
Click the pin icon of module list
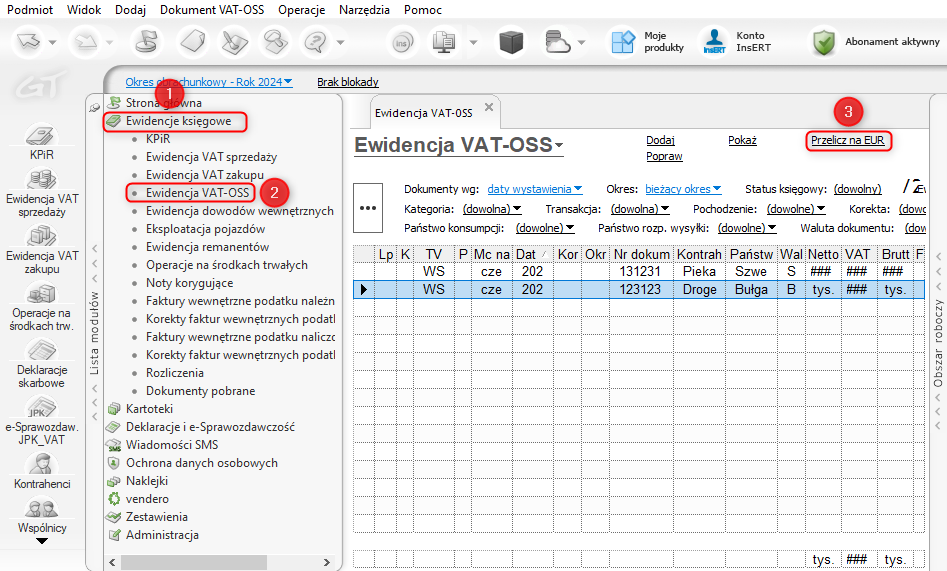pos(95,108)
